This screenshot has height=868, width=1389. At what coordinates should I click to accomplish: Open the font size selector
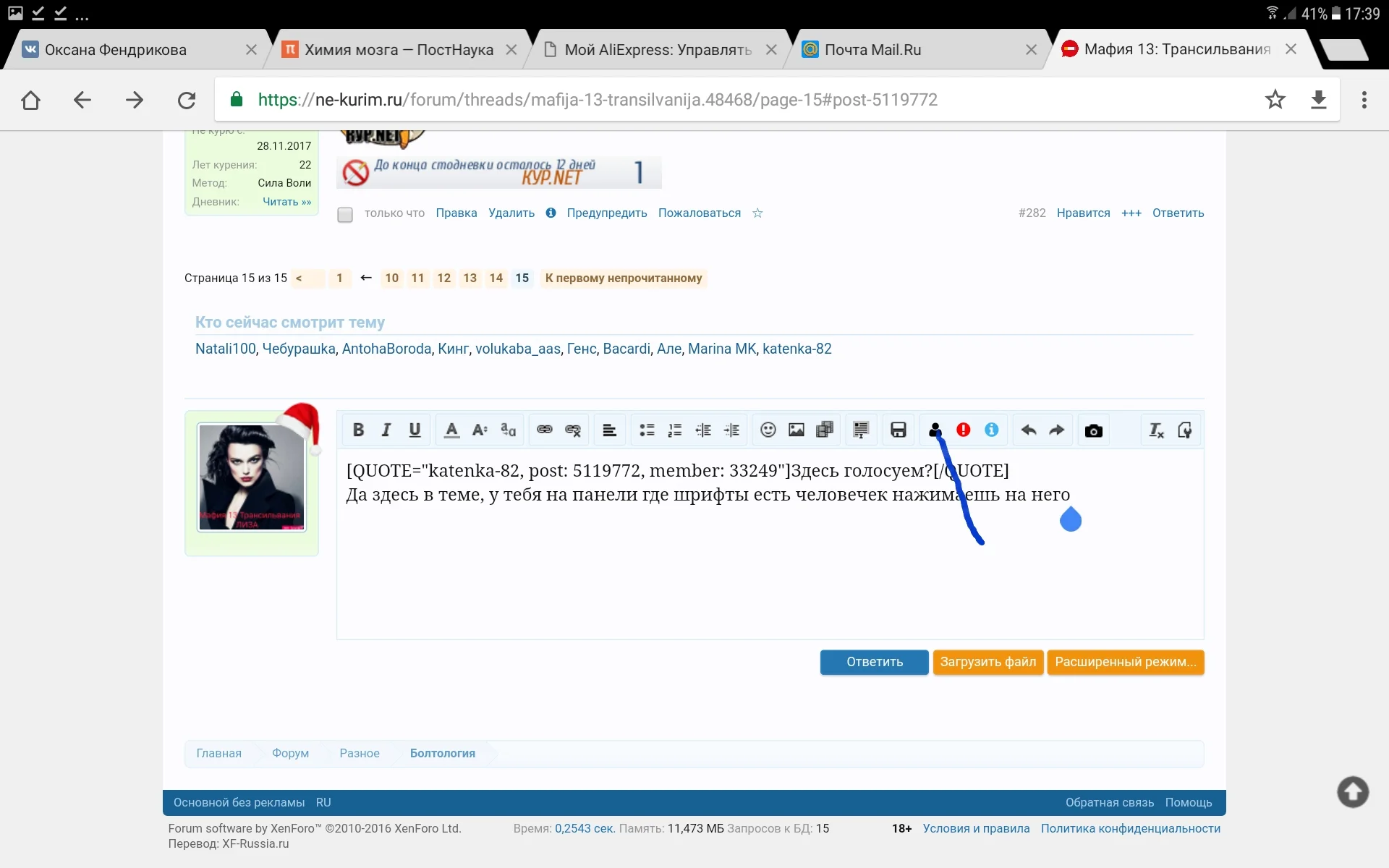(478, 430)
